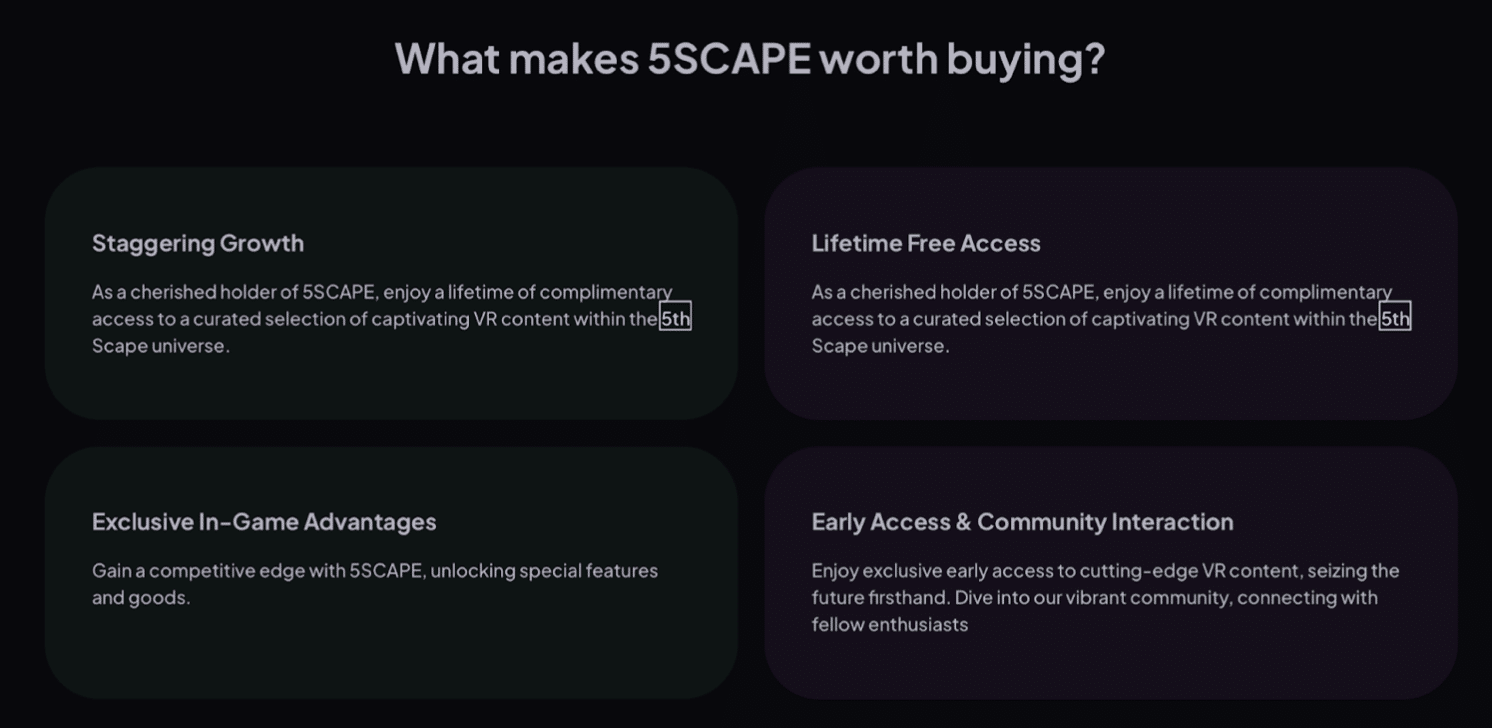1492x728 pixels.
Task: Click "and goods." in In-Game Advantages card
Action: tap(141, 598)
